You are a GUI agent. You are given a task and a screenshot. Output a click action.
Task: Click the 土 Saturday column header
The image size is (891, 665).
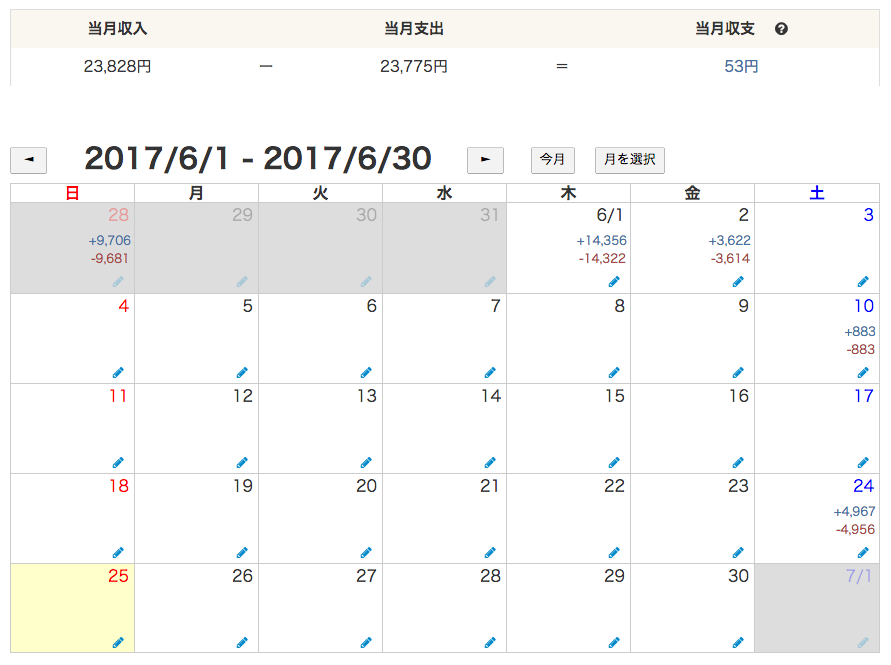pos(817,193)
